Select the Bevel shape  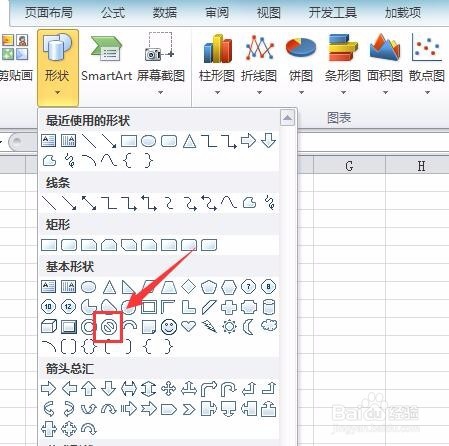click(69, 327)
